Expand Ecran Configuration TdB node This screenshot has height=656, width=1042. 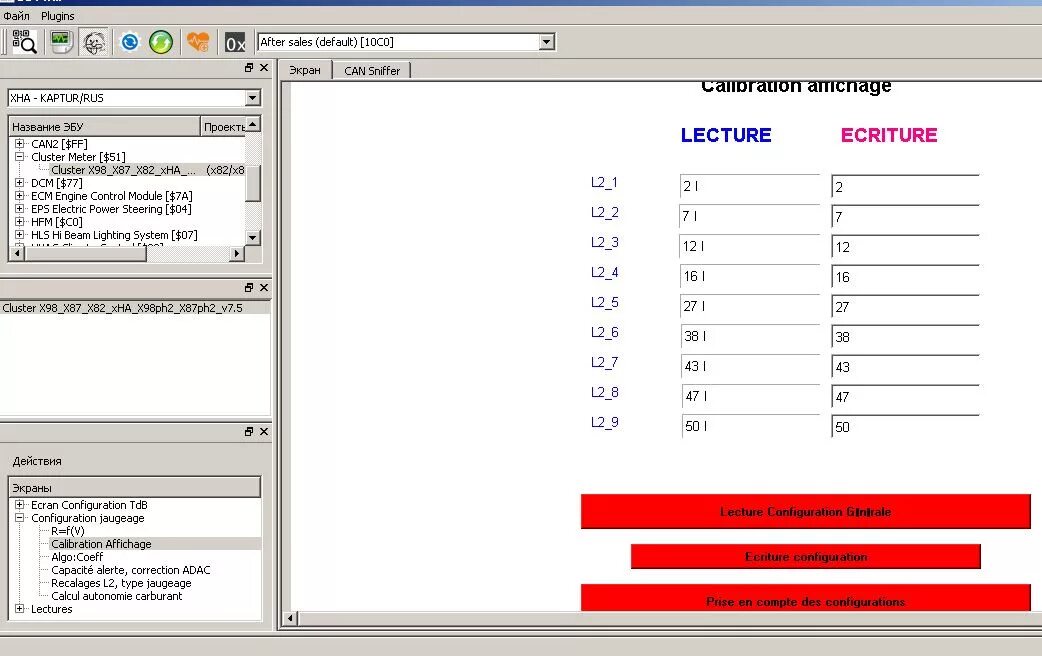click(x=19, y=505)
